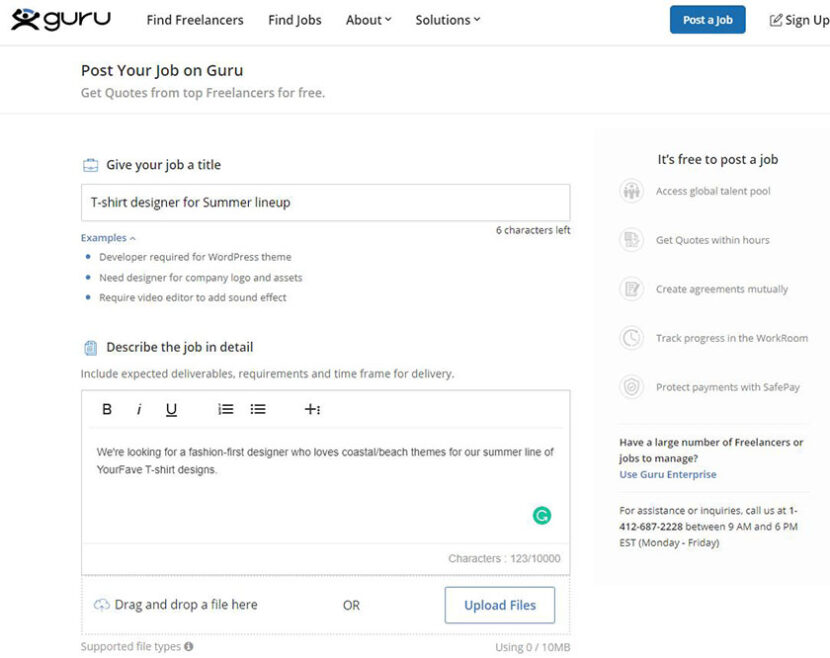Select Find Jobs in the navigation
The height and width of the screenshot is (658, 830).
click(294, 19)
